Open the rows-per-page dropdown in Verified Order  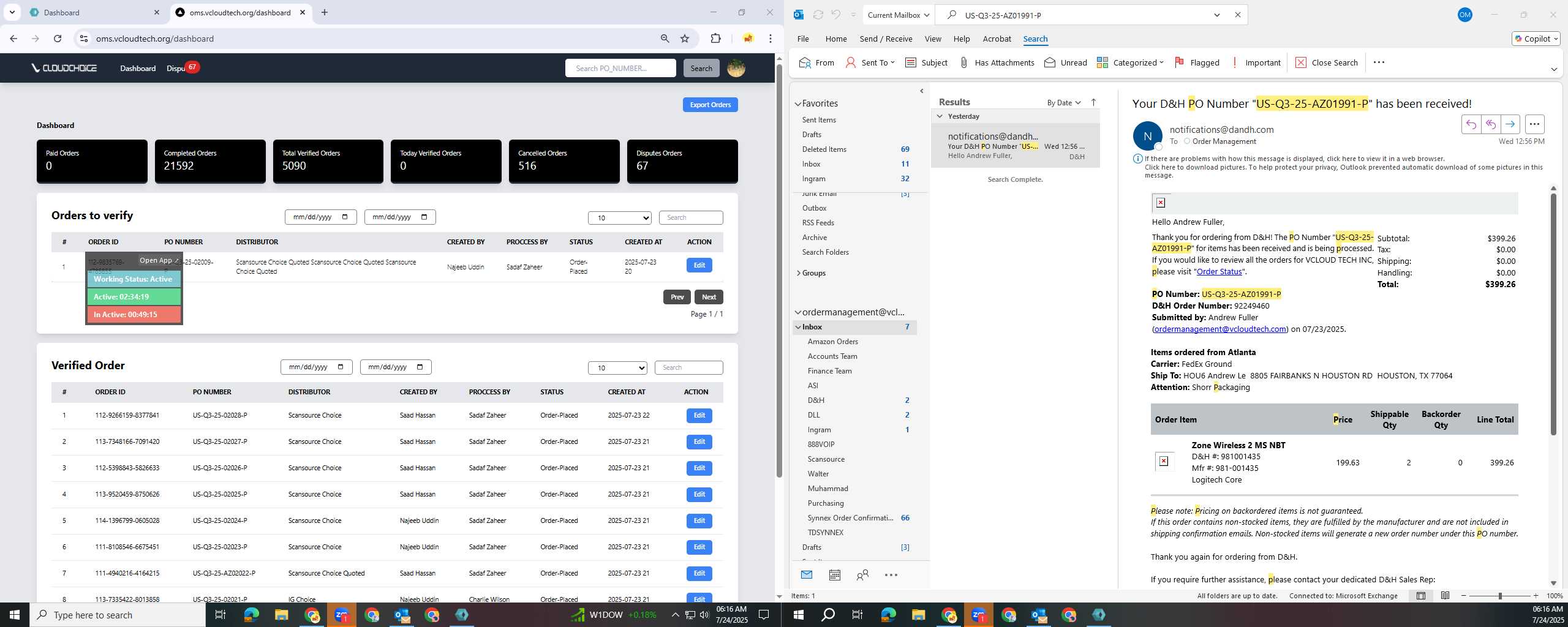point(617,368)
